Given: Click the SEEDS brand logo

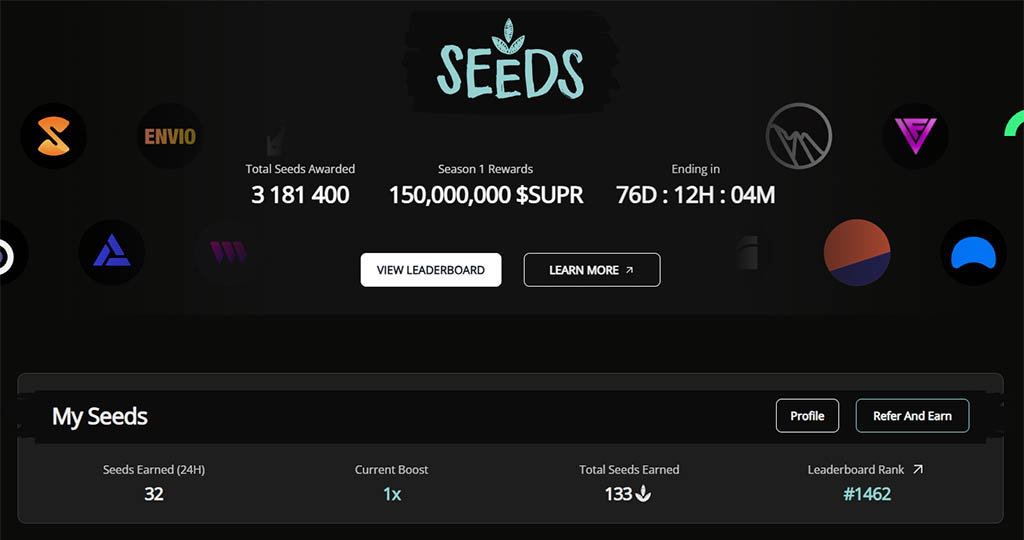Looking at the screenshot, I should click(x=509, y=61).
